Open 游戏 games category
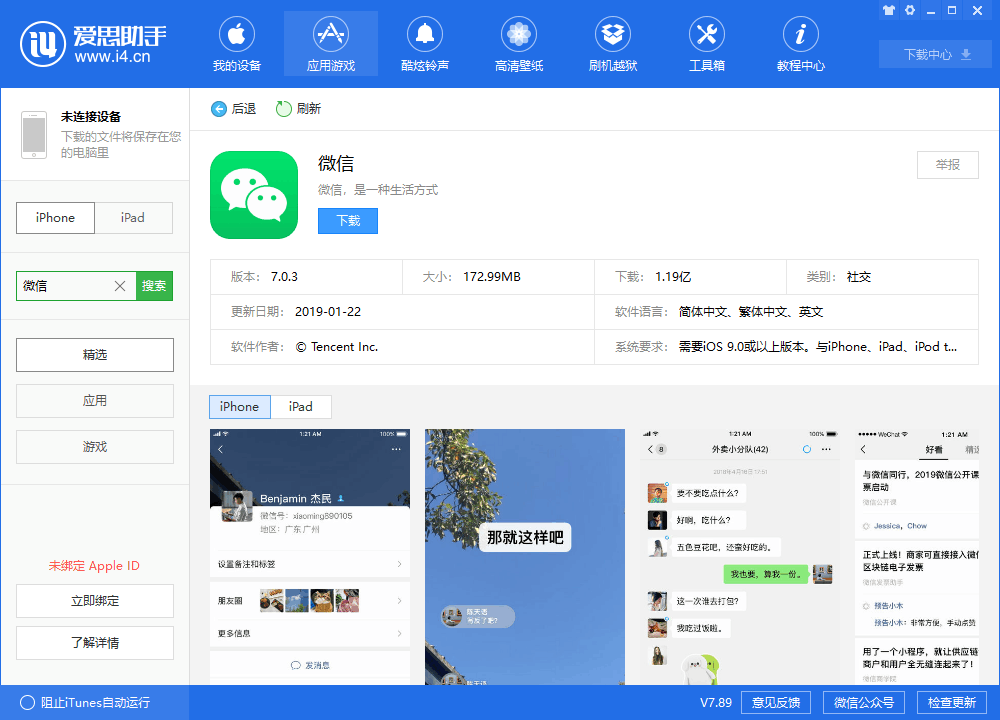 [95, 447]
